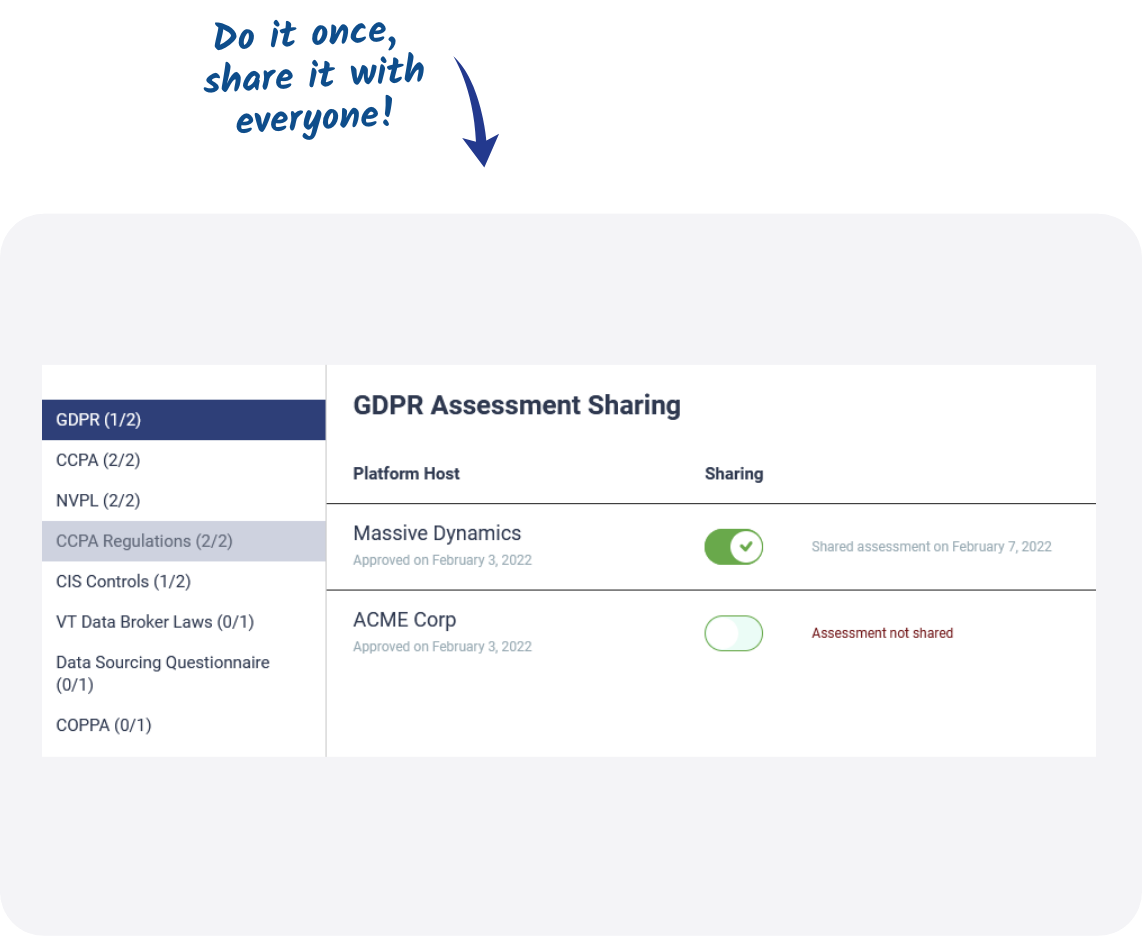The width and height of the screenshot is (1142, 936).
Task: Select the GDPR (1/2) sidebar item
Action: 183,420
